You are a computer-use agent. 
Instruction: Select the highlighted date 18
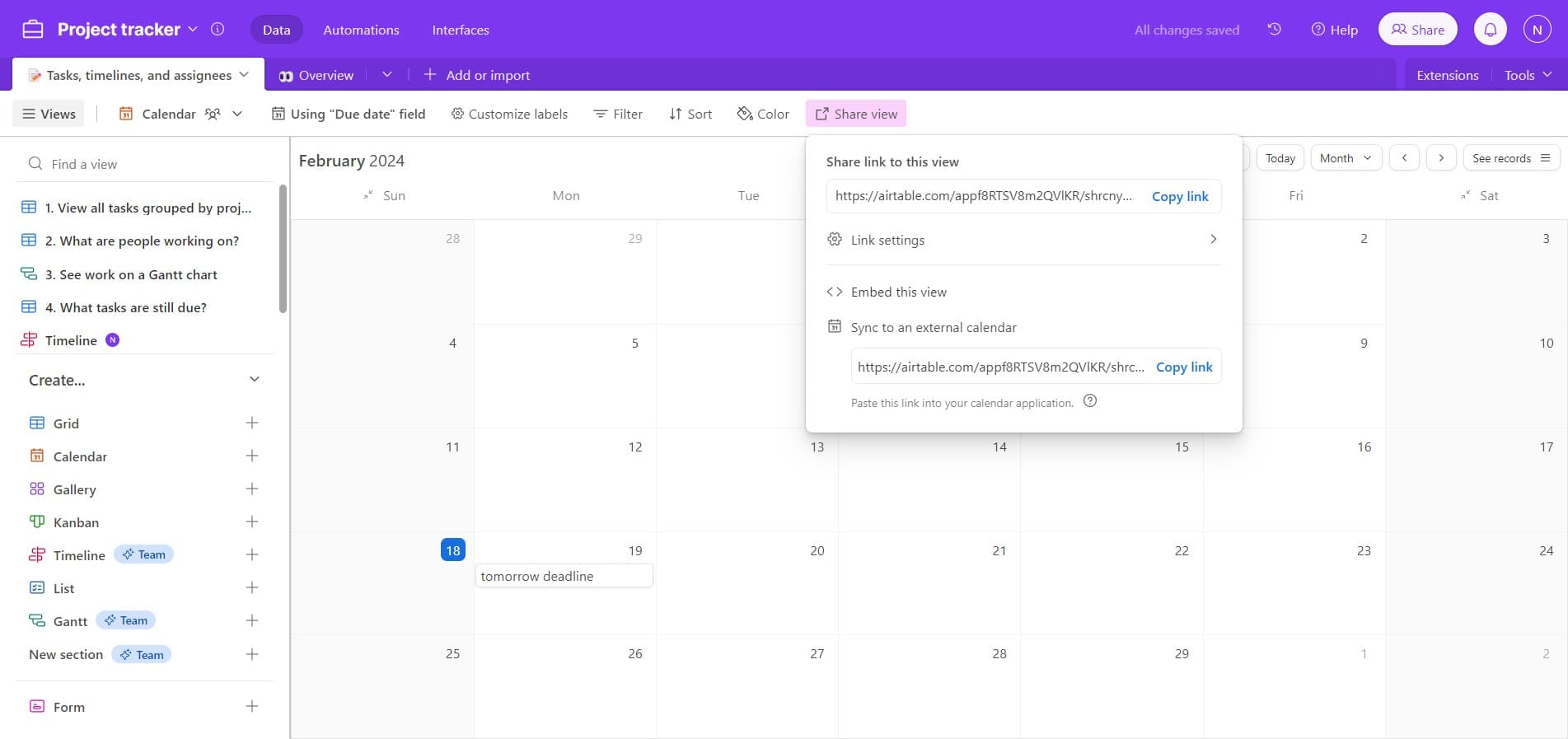453,550
